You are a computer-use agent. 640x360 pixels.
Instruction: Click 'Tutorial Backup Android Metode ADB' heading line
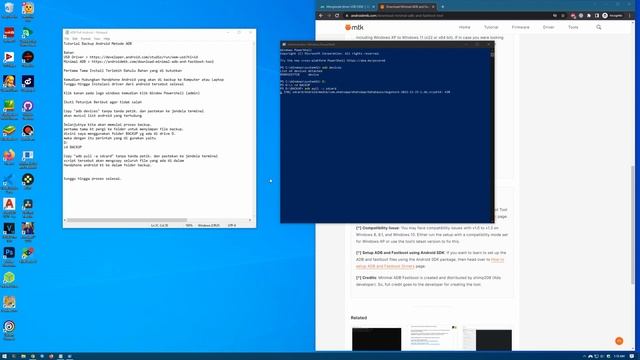98,43
